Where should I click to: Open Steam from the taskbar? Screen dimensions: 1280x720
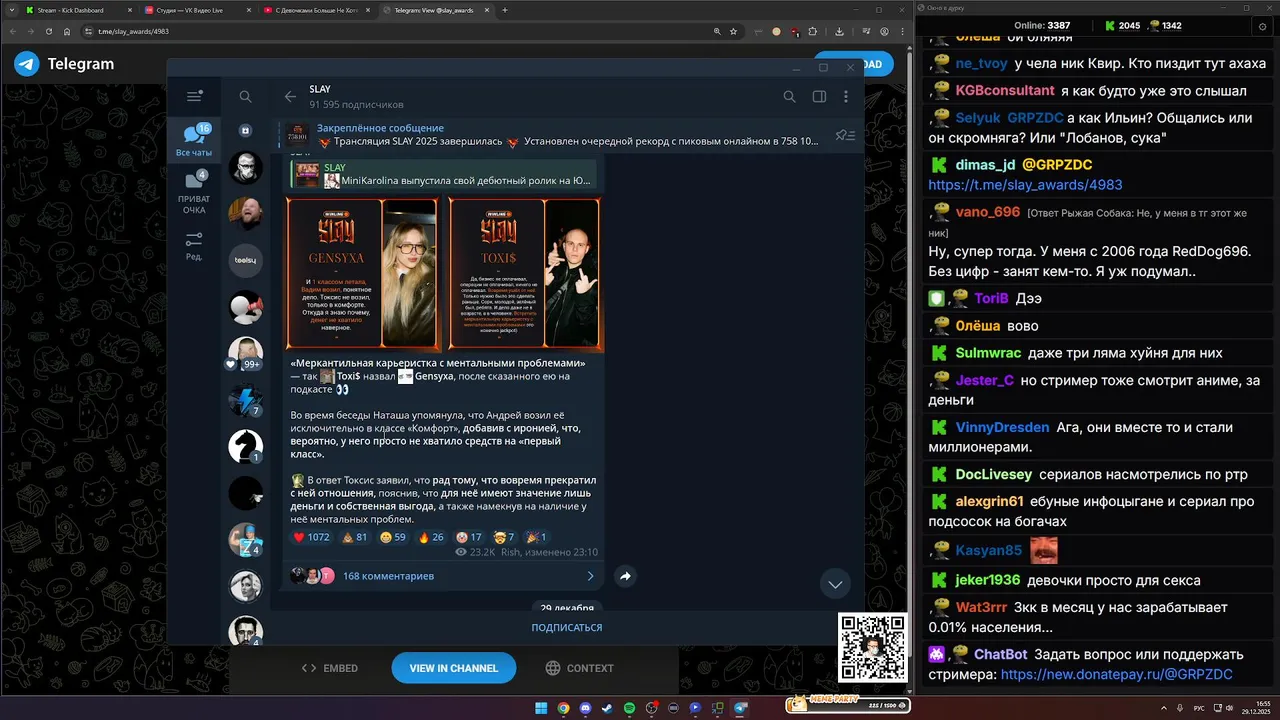(607, 708)
